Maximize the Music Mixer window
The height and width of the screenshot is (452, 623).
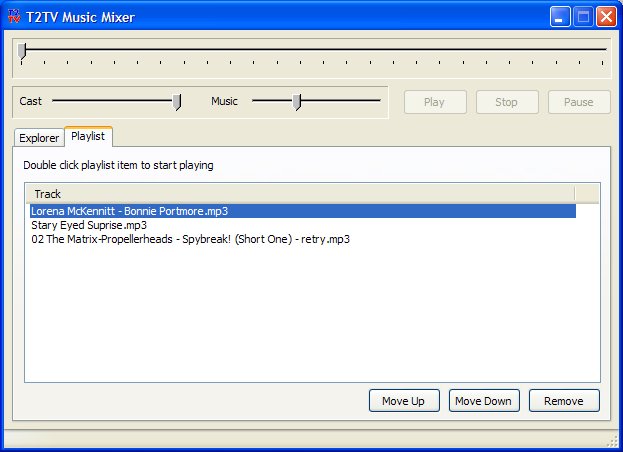tap(584, 17)
